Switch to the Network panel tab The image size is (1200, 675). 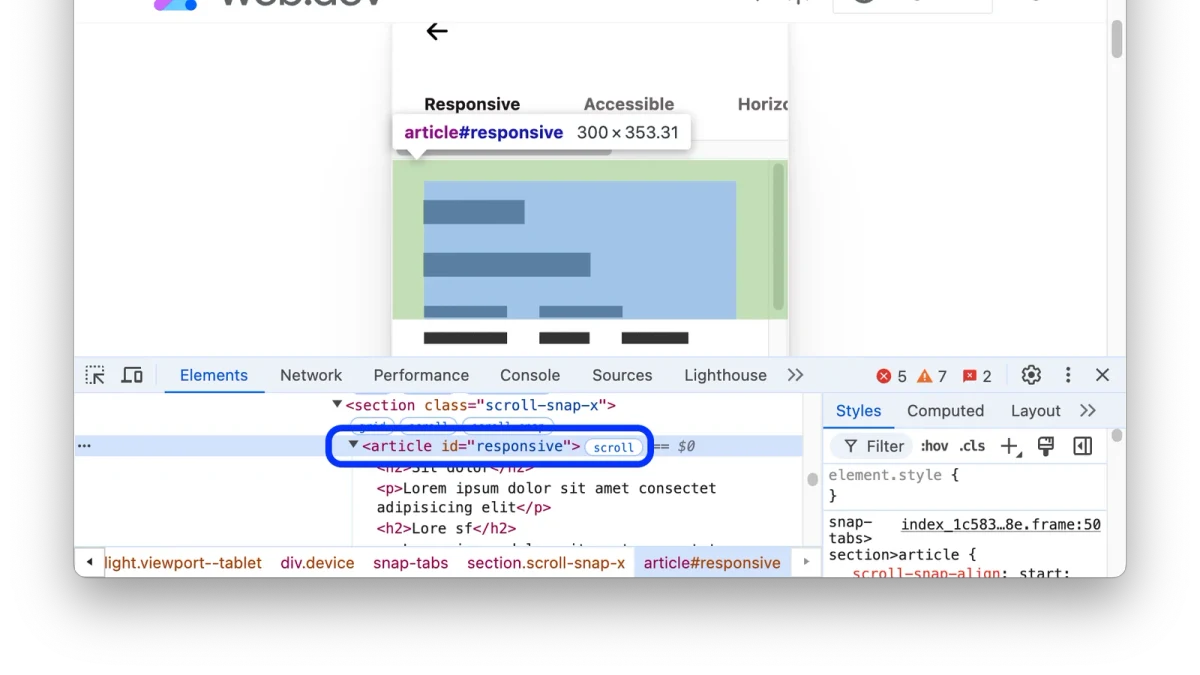point(311,375)
